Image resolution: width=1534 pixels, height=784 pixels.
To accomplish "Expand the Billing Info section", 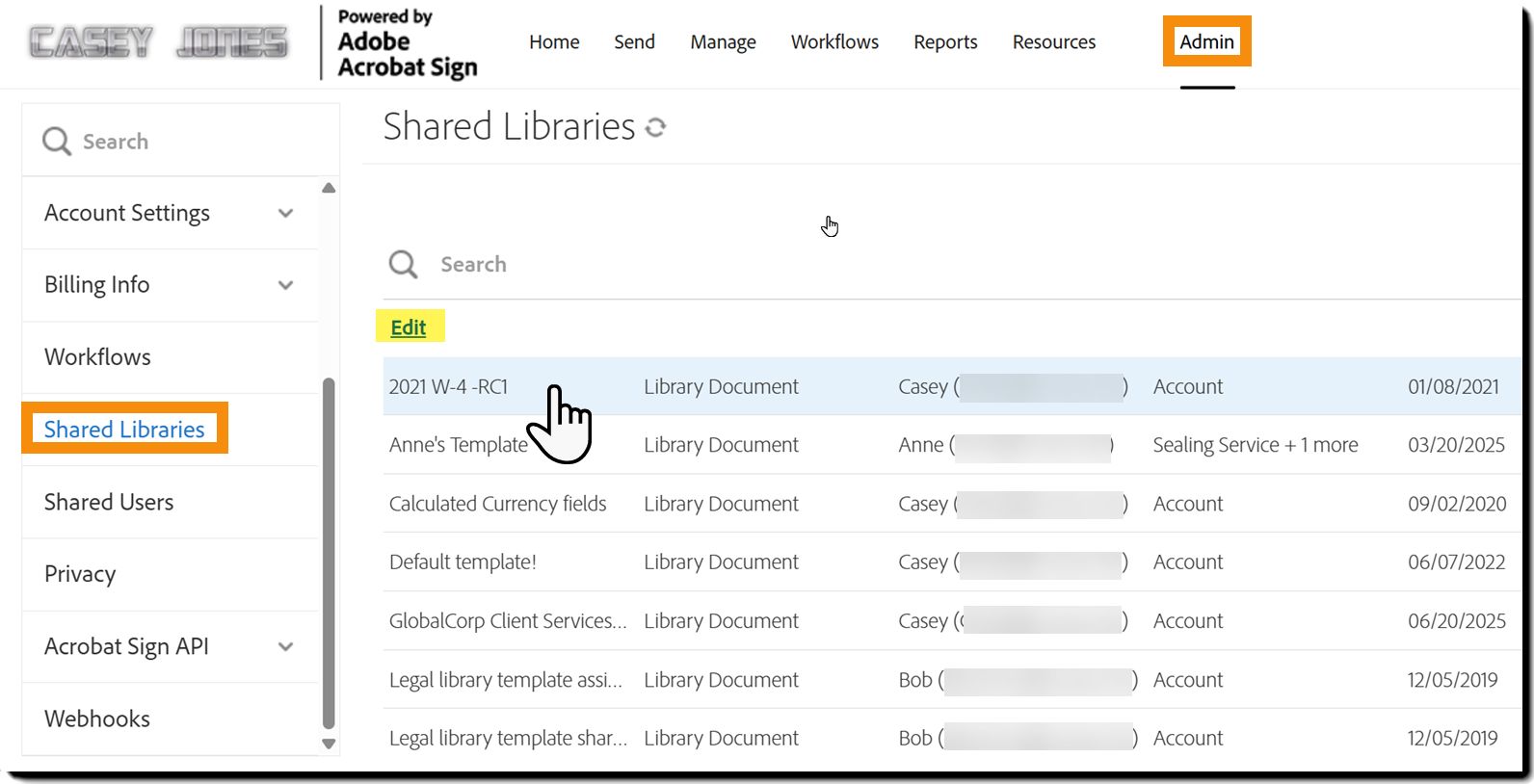I will pyautogui.click(x=285, y=285).
